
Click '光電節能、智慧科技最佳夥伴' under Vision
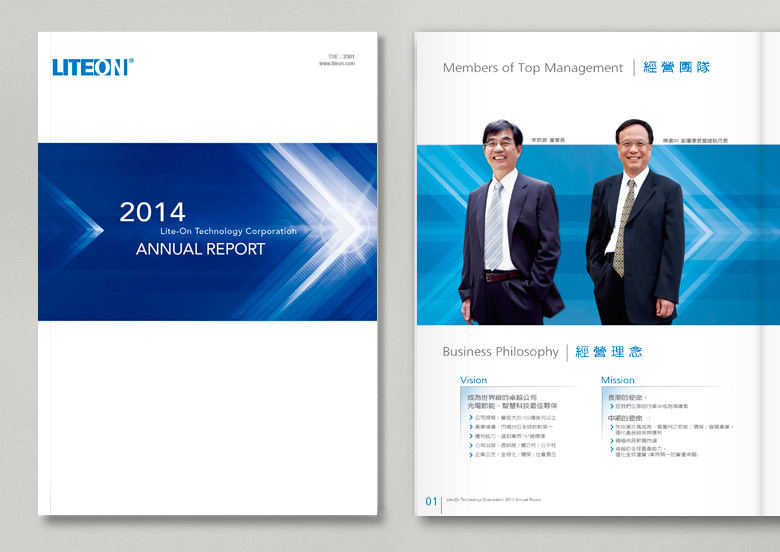pos(512,406)
